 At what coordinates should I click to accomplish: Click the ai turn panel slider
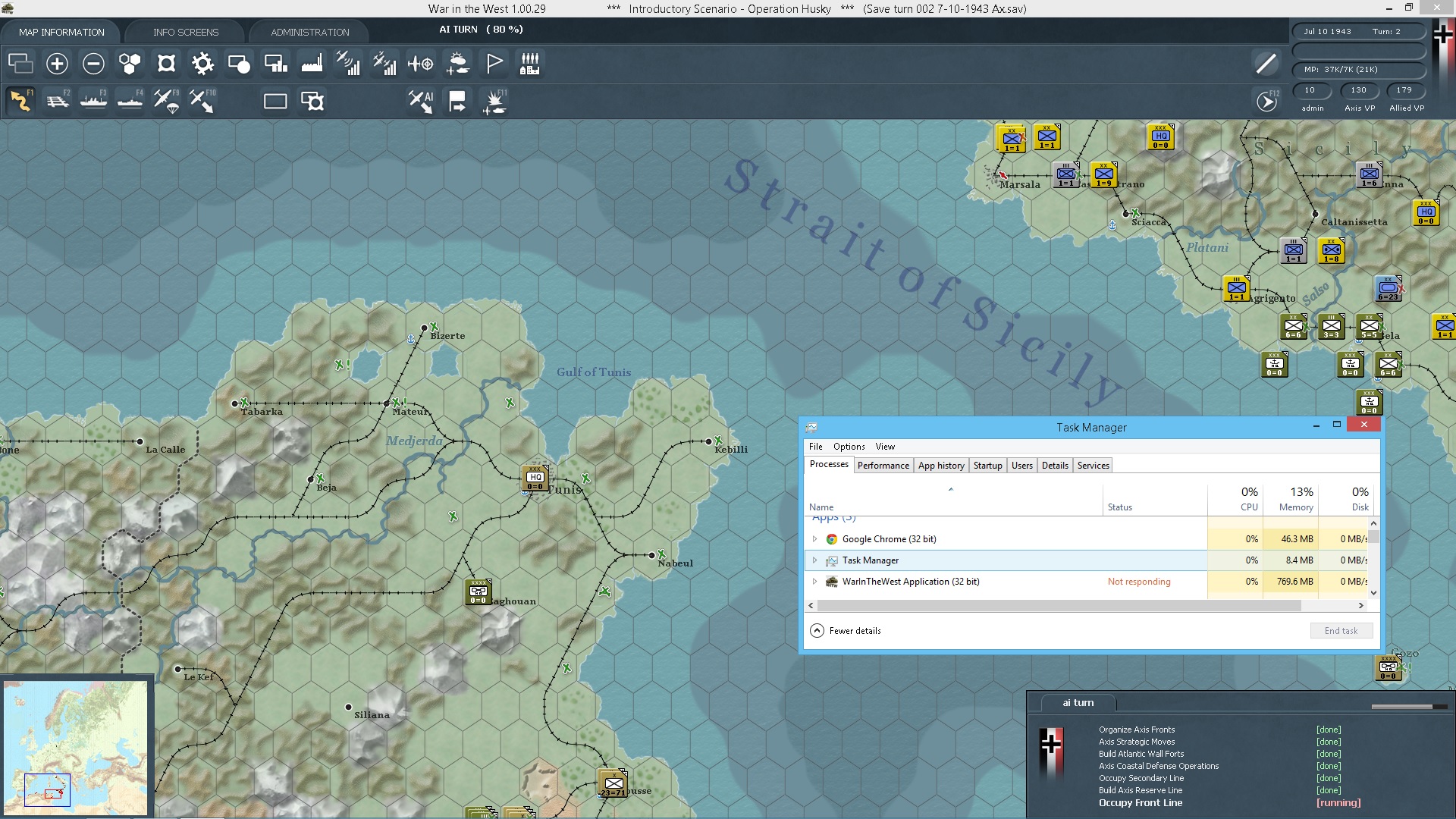click(1409, 707)
